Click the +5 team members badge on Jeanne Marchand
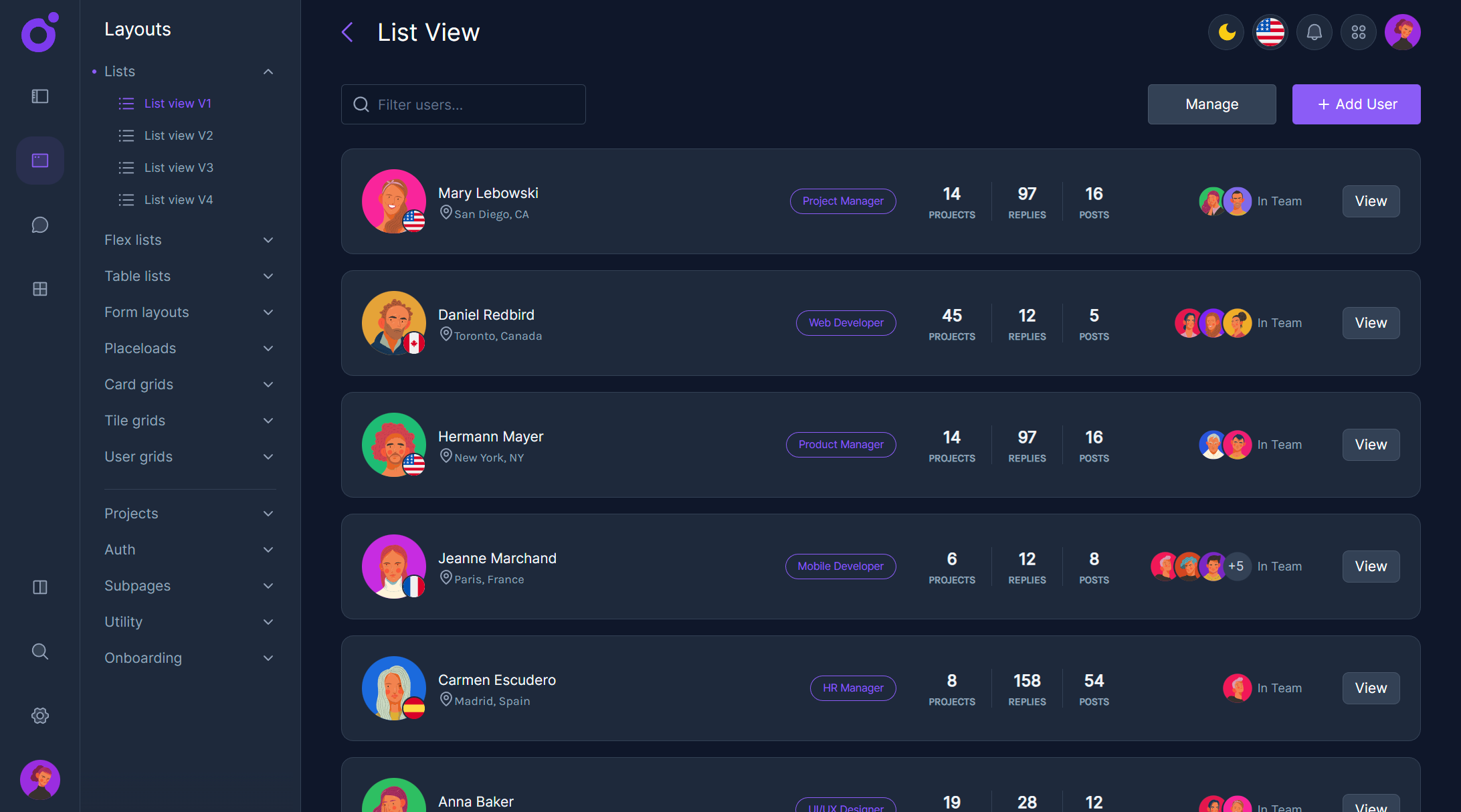Screen dimensions: 1461x812 click(x=1237, y=566)
